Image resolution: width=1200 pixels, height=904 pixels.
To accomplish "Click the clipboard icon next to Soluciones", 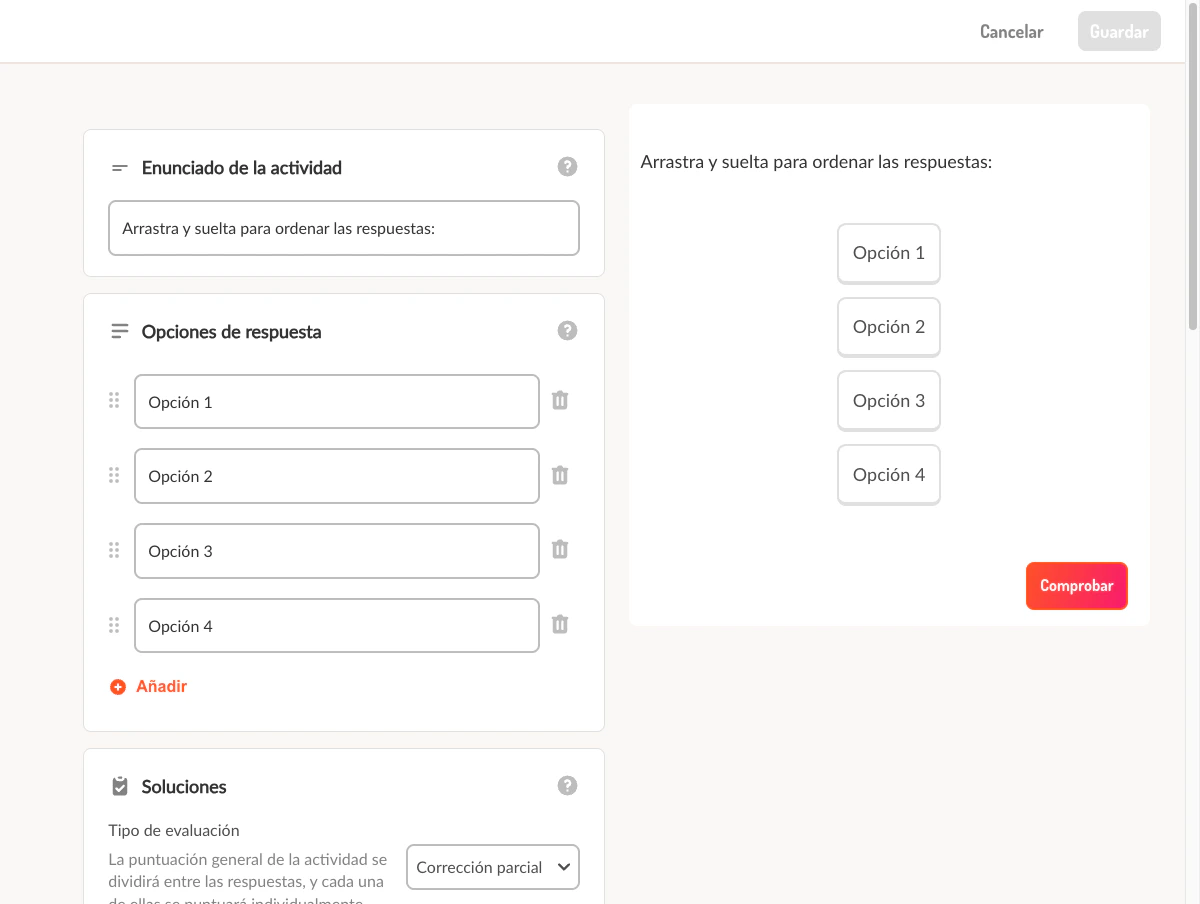I will tap(119, 786).
